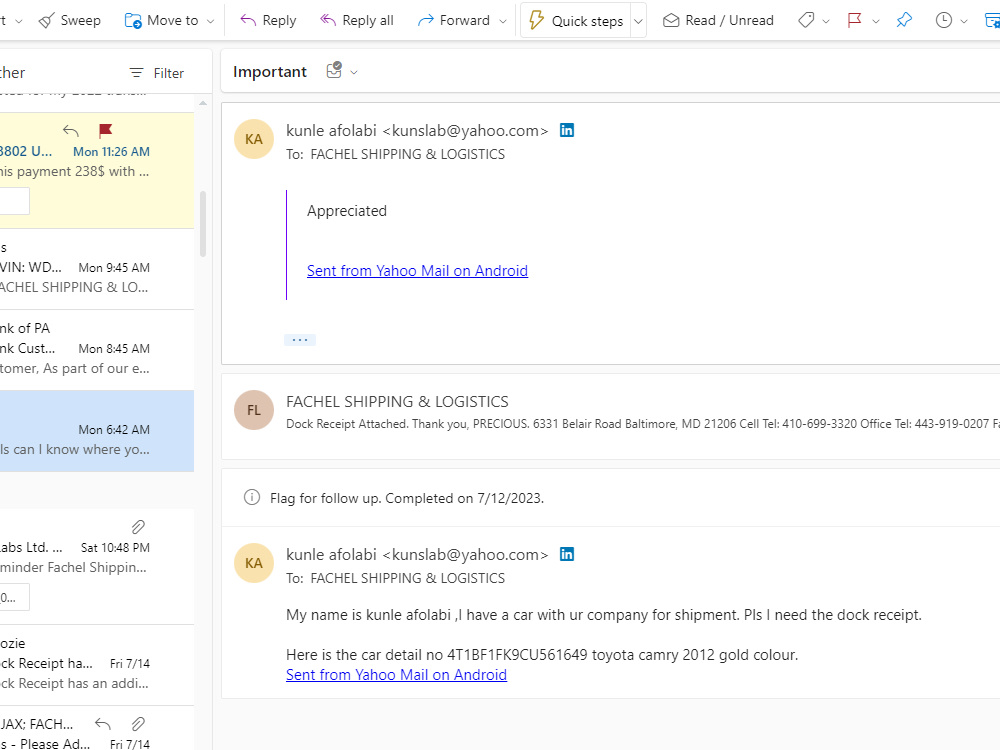1000x750 pixels.
Task: Expand the tag categories dropdown
Action: (826, 21)
